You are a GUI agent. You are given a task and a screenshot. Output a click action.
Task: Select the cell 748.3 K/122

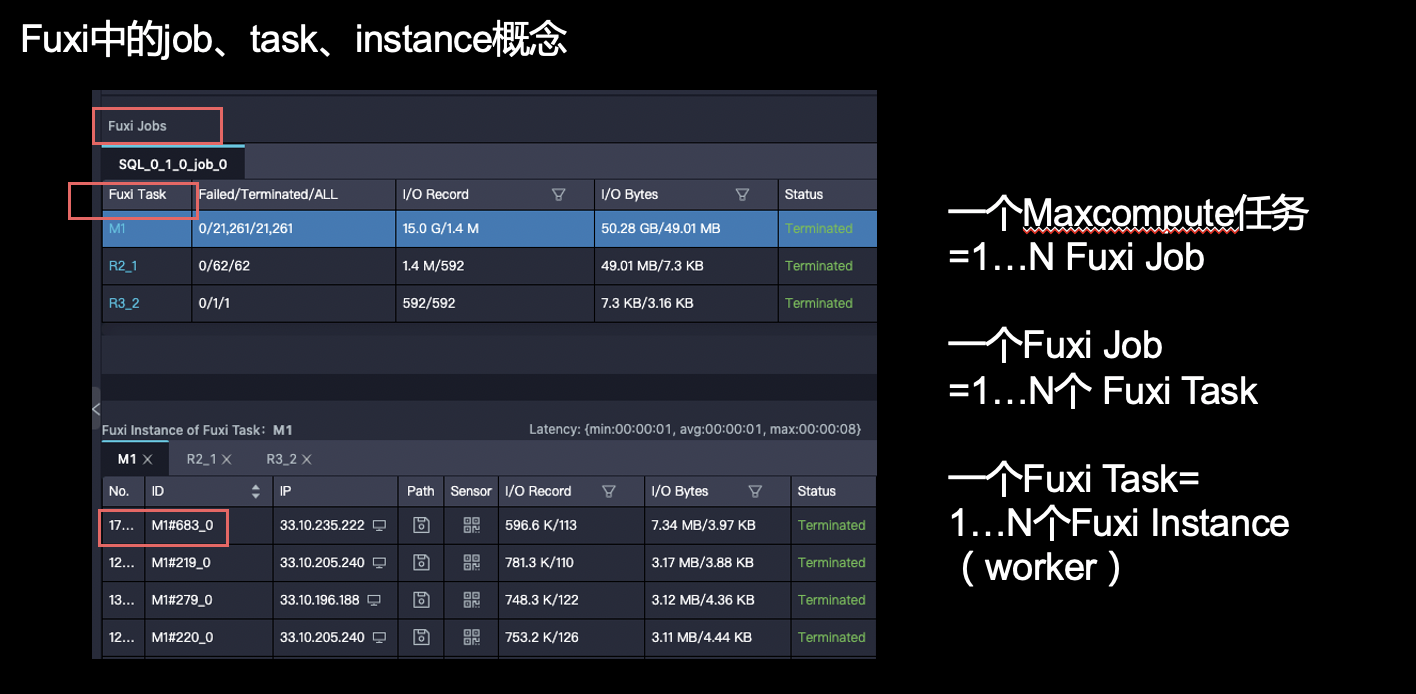542,600
